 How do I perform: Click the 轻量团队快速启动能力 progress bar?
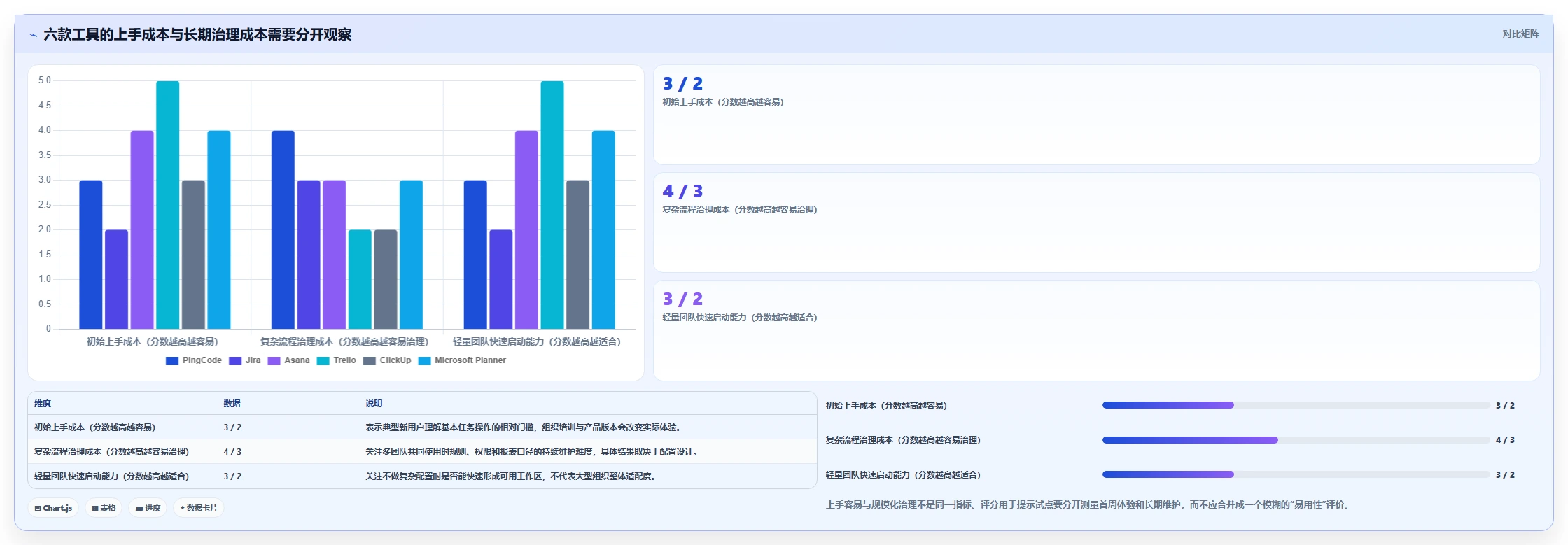click(x=1296, y=474)
